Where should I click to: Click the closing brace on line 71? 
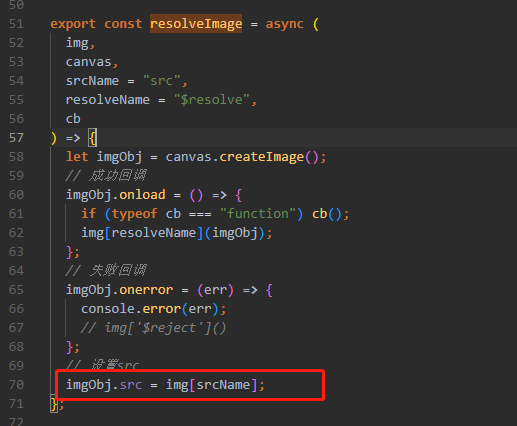(54, 404)
